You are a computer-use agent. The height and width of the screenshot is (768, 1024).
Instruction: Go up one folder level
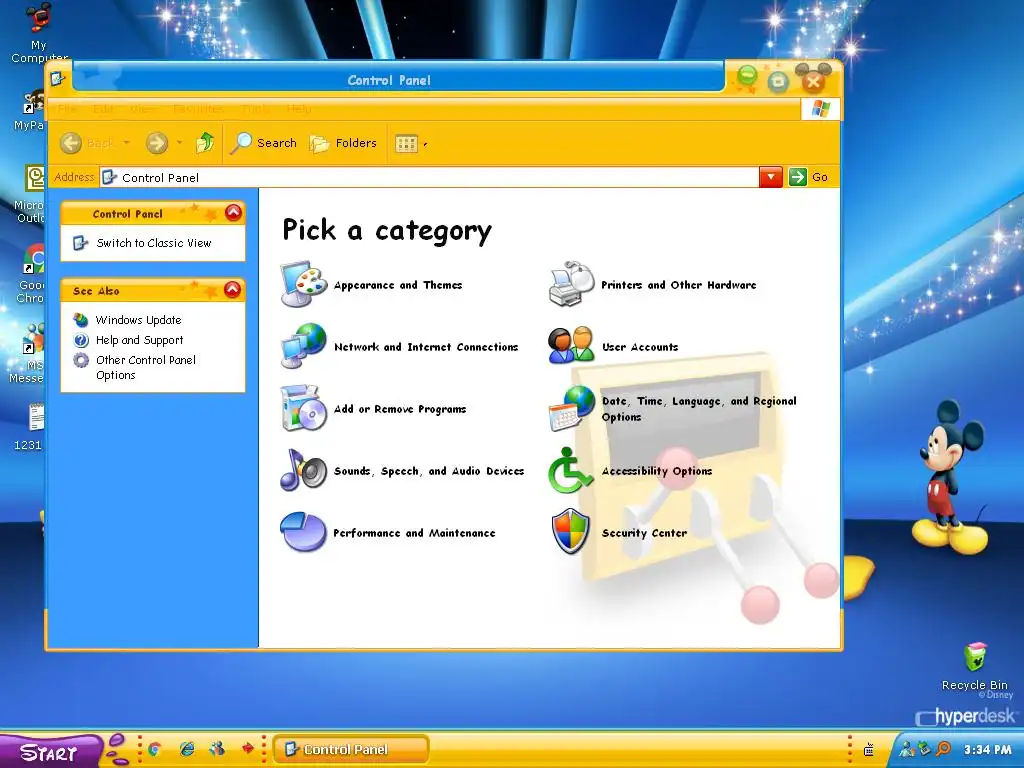pyautogui.click(x=205, y=142)
